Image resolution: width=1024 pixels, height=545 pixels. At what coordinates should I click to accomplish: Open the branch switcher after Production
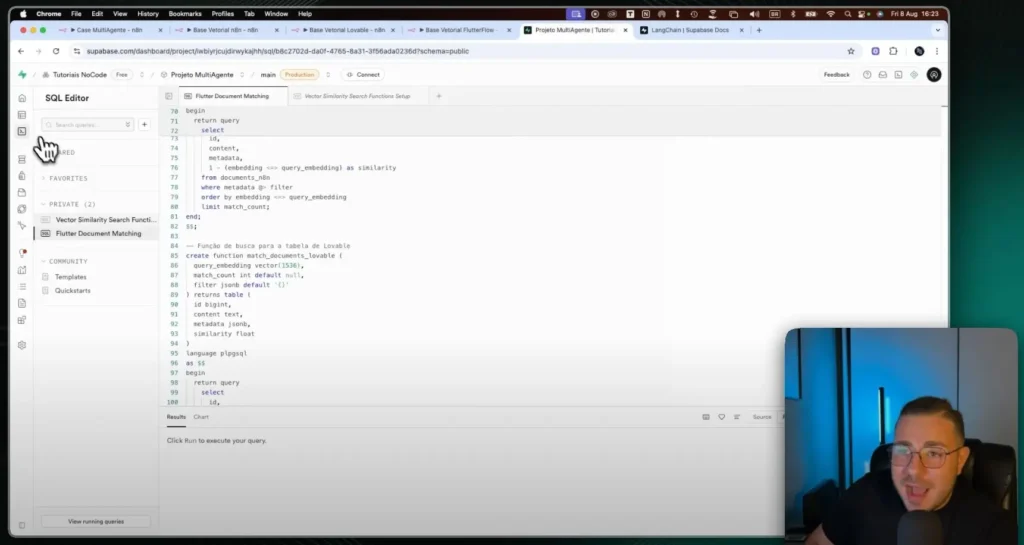click(328, 75)
